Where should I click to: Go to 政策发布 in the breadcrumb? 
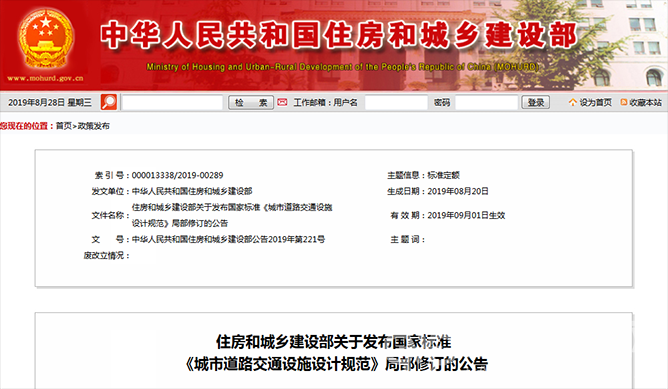93,126
